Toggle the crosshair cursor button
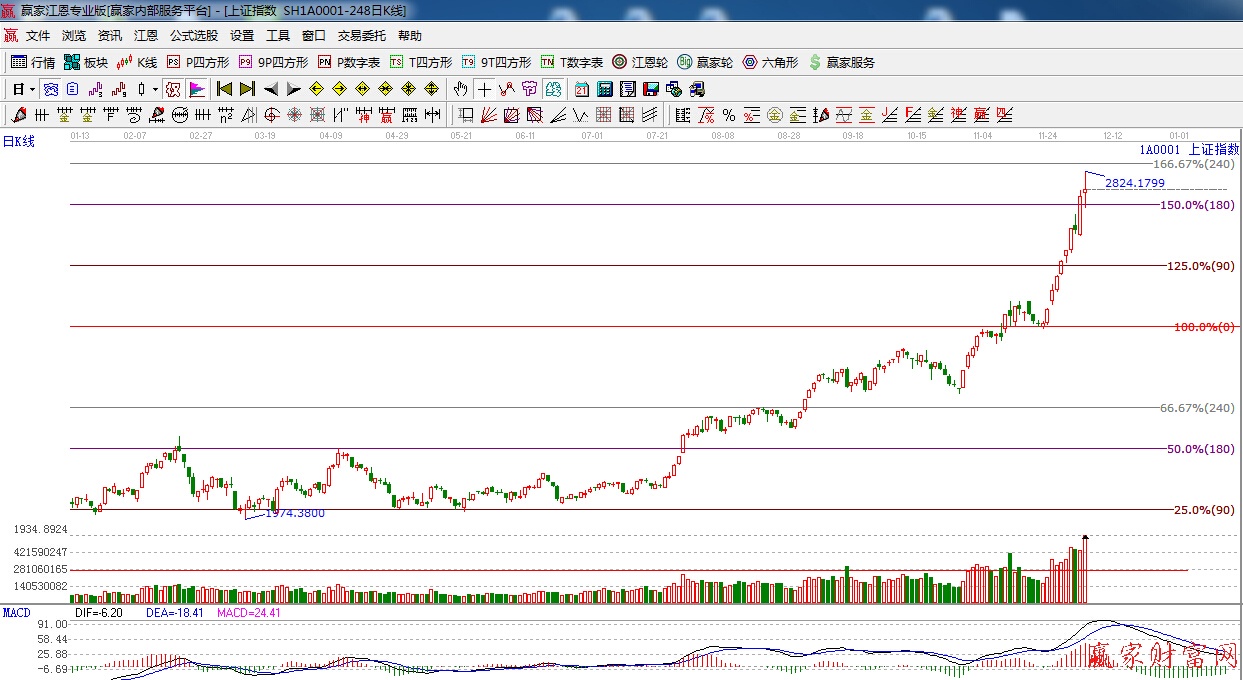The width and height of the screenshot is (1243, 680). 484,89
